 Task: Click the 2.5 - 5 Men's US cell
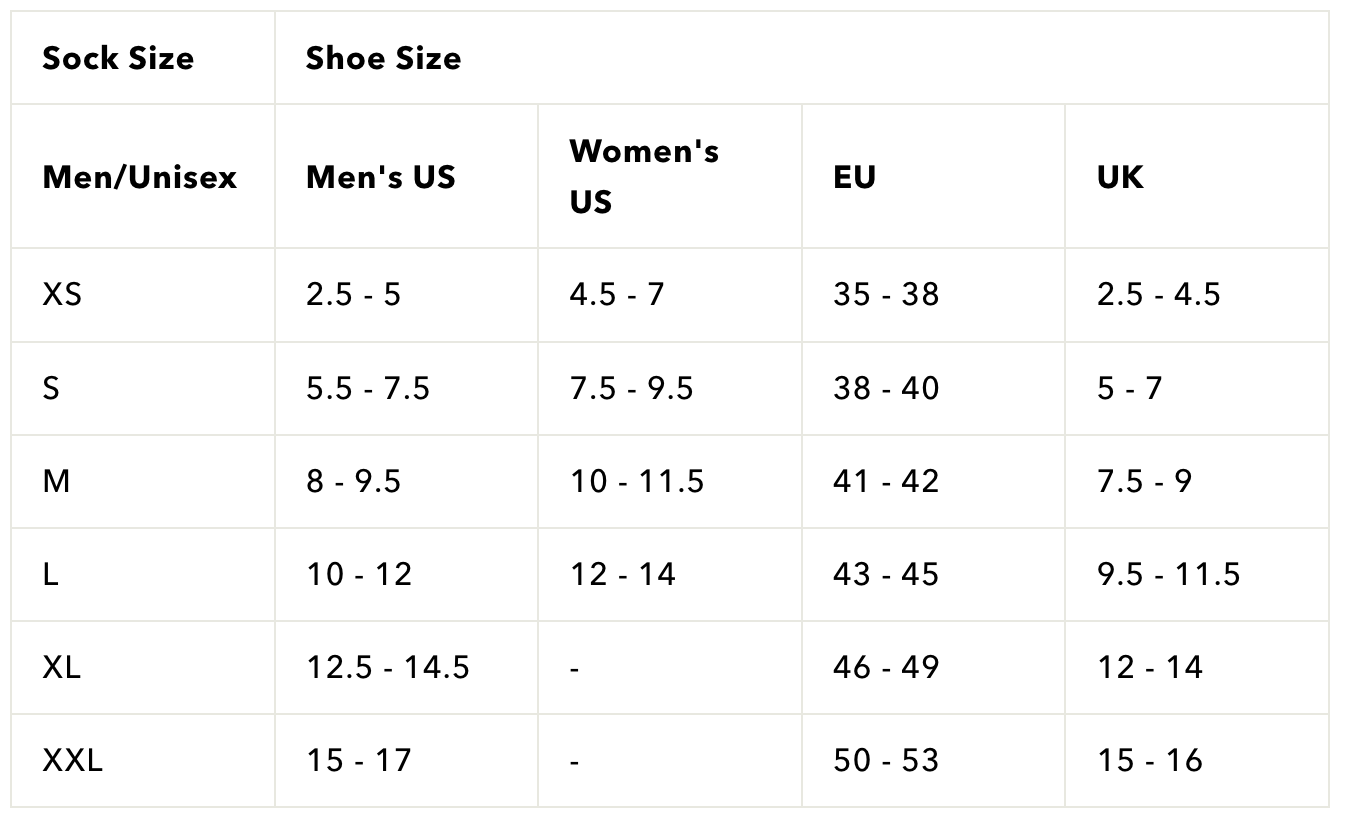(407, 295)
